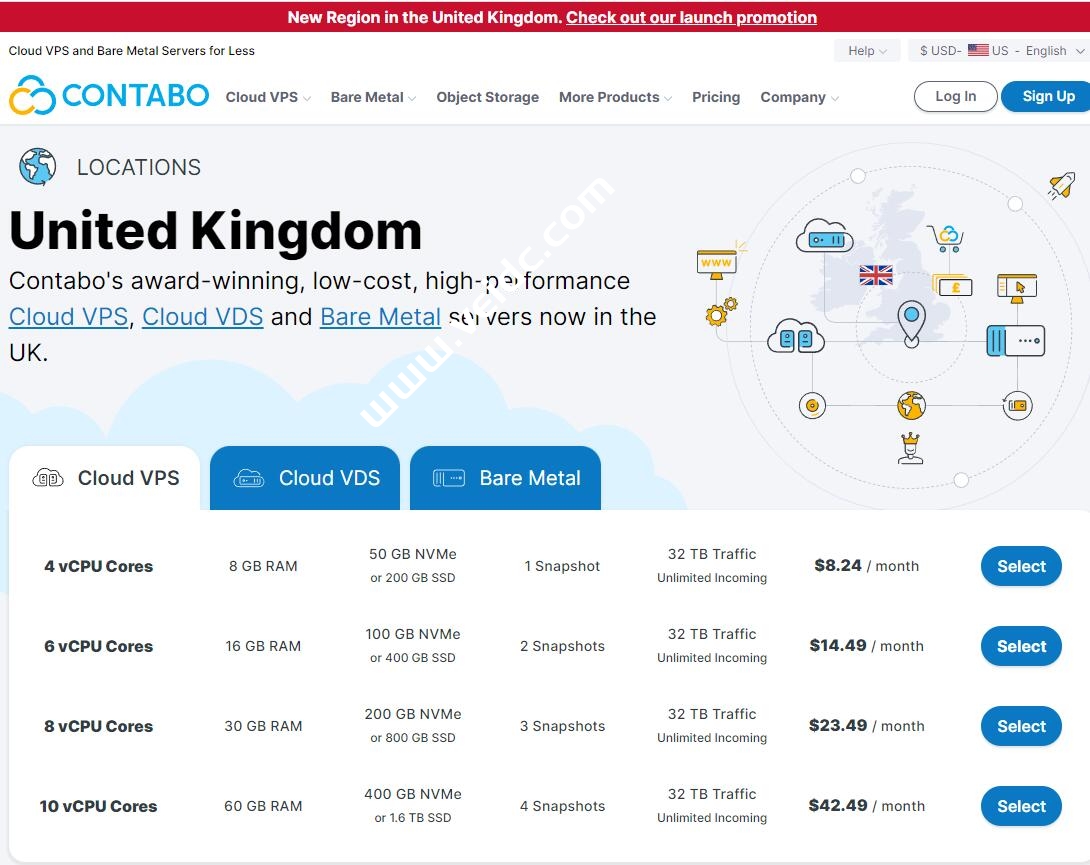The height and width of the screenshot is (865, 1090).
Task: Click the 60 GB RAM cell
Action: coord(263,806)
